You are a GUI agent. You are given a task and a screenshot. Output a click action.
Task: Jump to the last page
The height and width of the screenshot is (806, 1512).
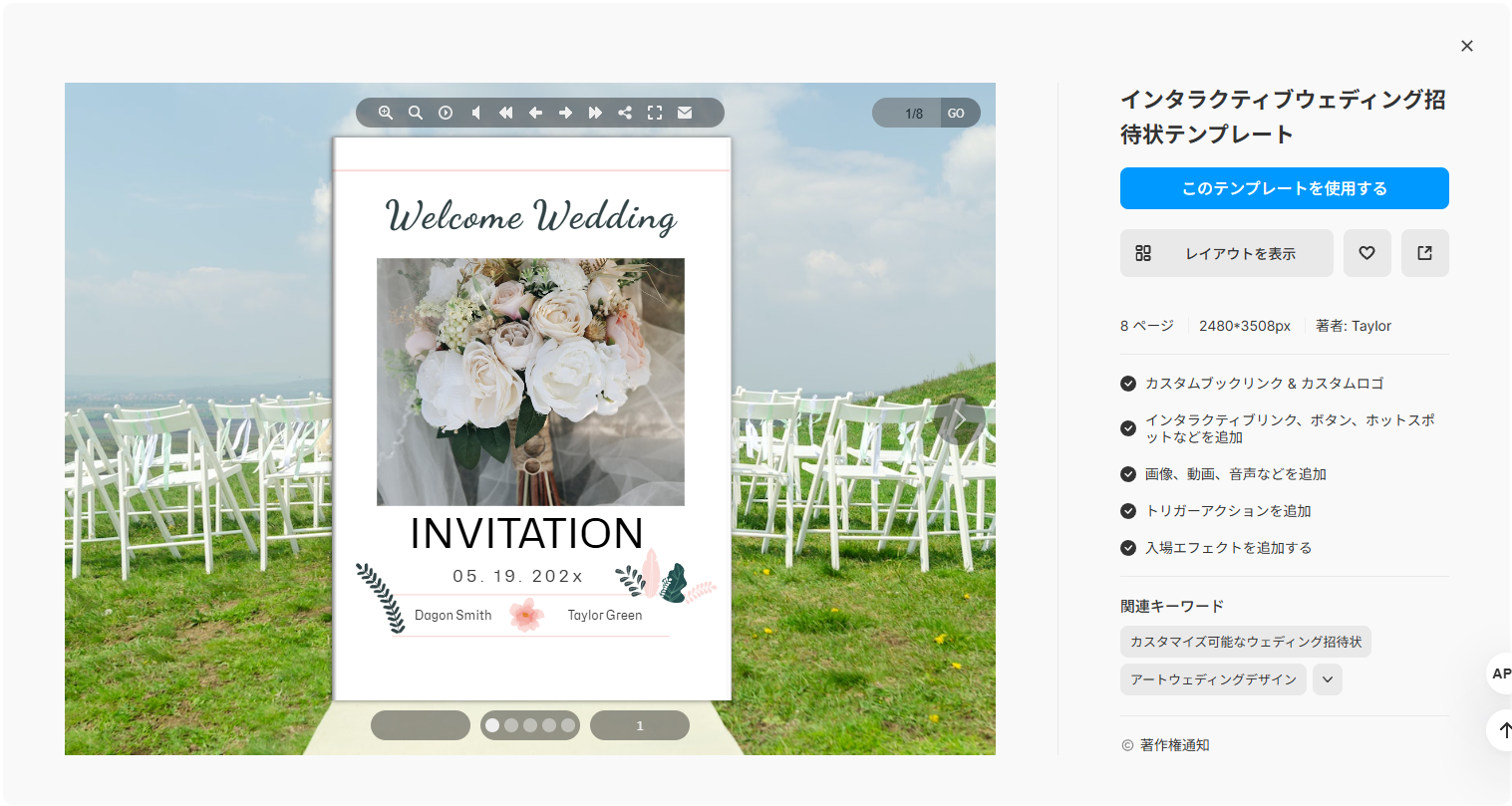595,113
